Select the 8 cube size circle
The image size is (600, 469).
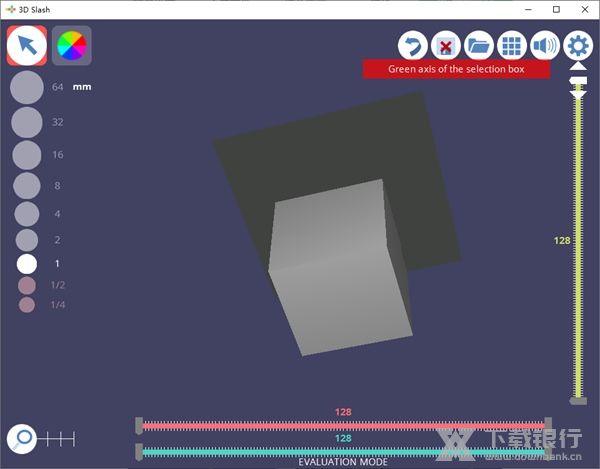coord(27,186)
